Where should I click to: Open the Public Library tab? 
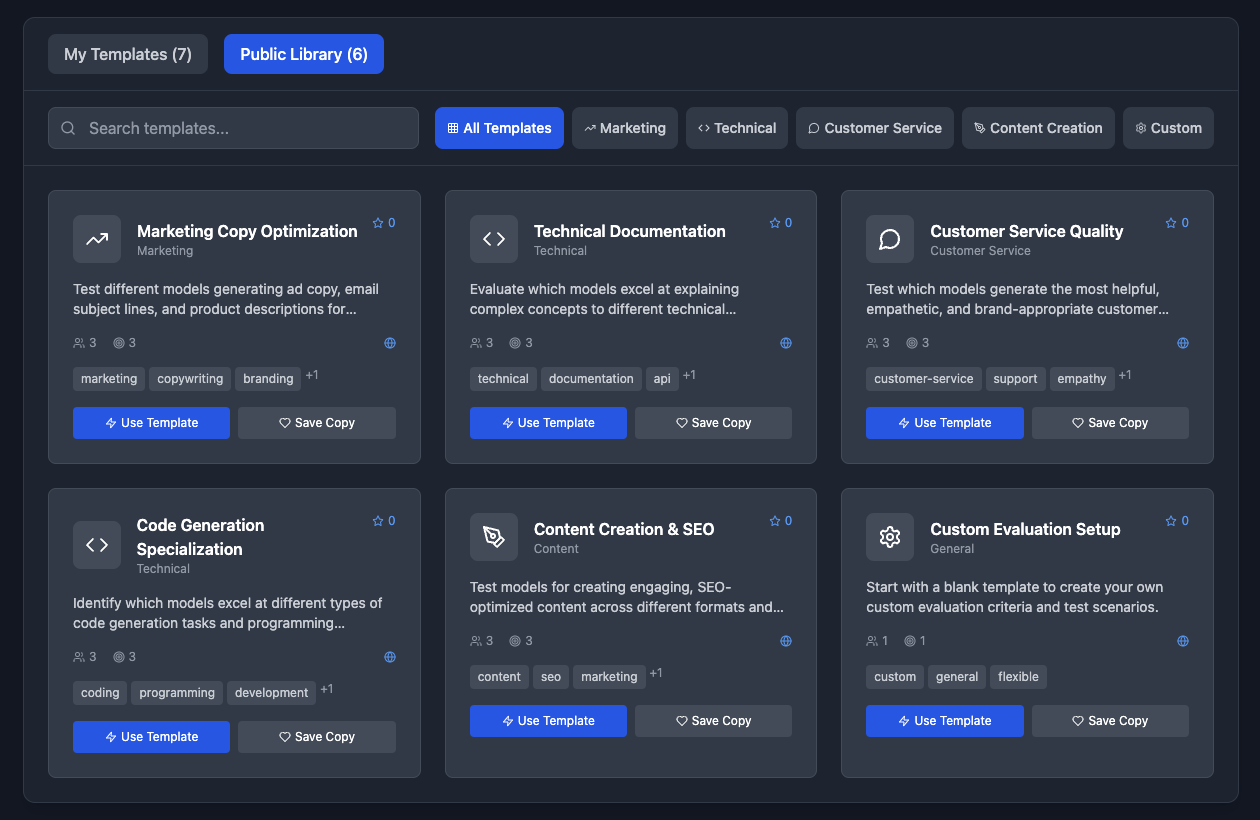(304, 54)
